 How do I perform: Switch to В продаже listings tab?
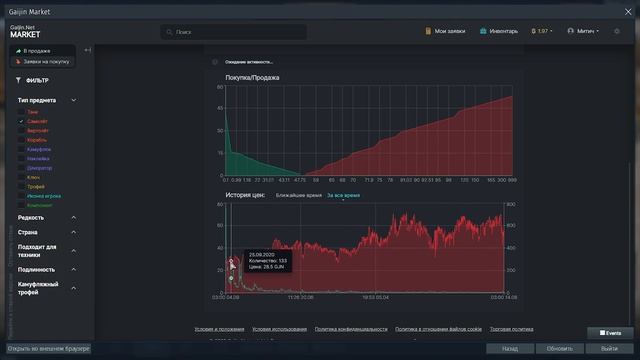42,51
